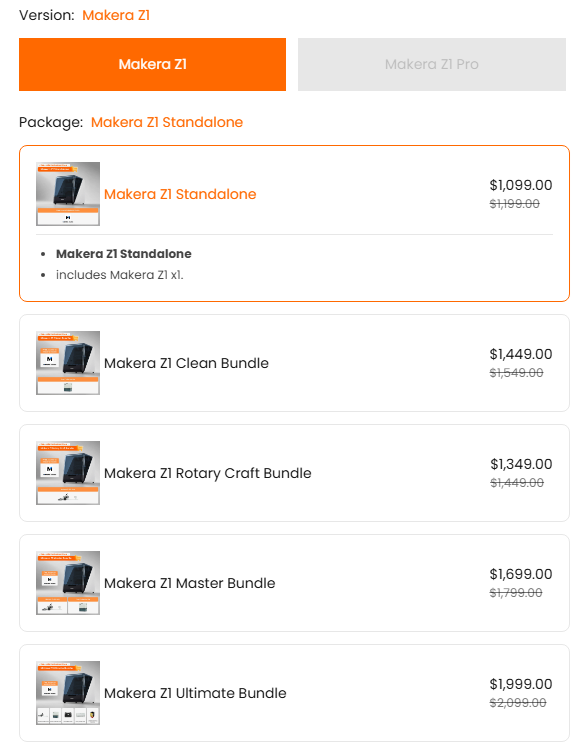
Task: Open the Master Bundle thumbnail
Action: point(68,583)
